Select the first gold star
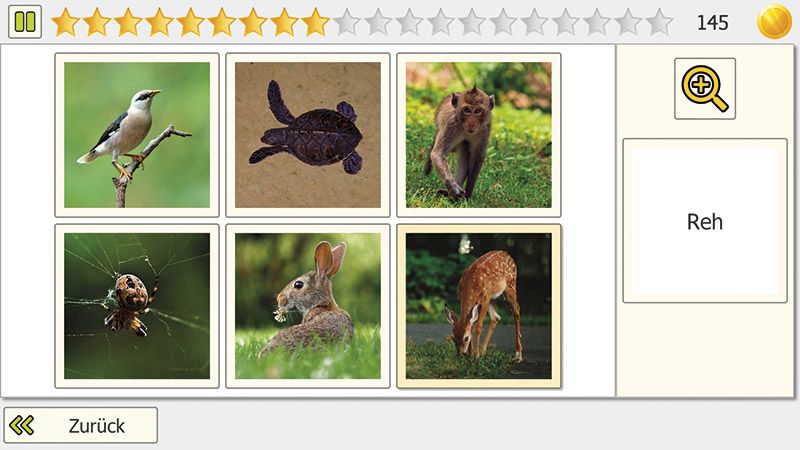The image size is (800, 450). click(66, 22)
